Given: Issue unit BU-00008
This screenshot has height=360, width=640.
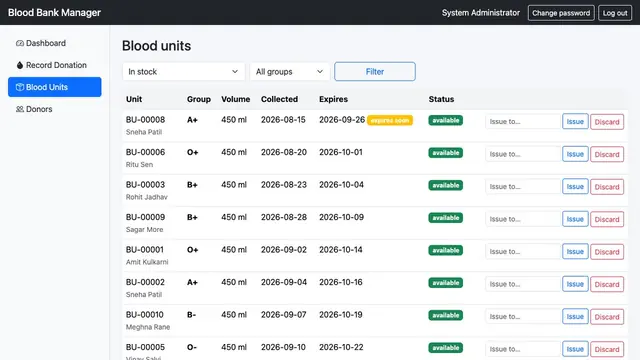Looking at the screenshot, I should (575, 121).
